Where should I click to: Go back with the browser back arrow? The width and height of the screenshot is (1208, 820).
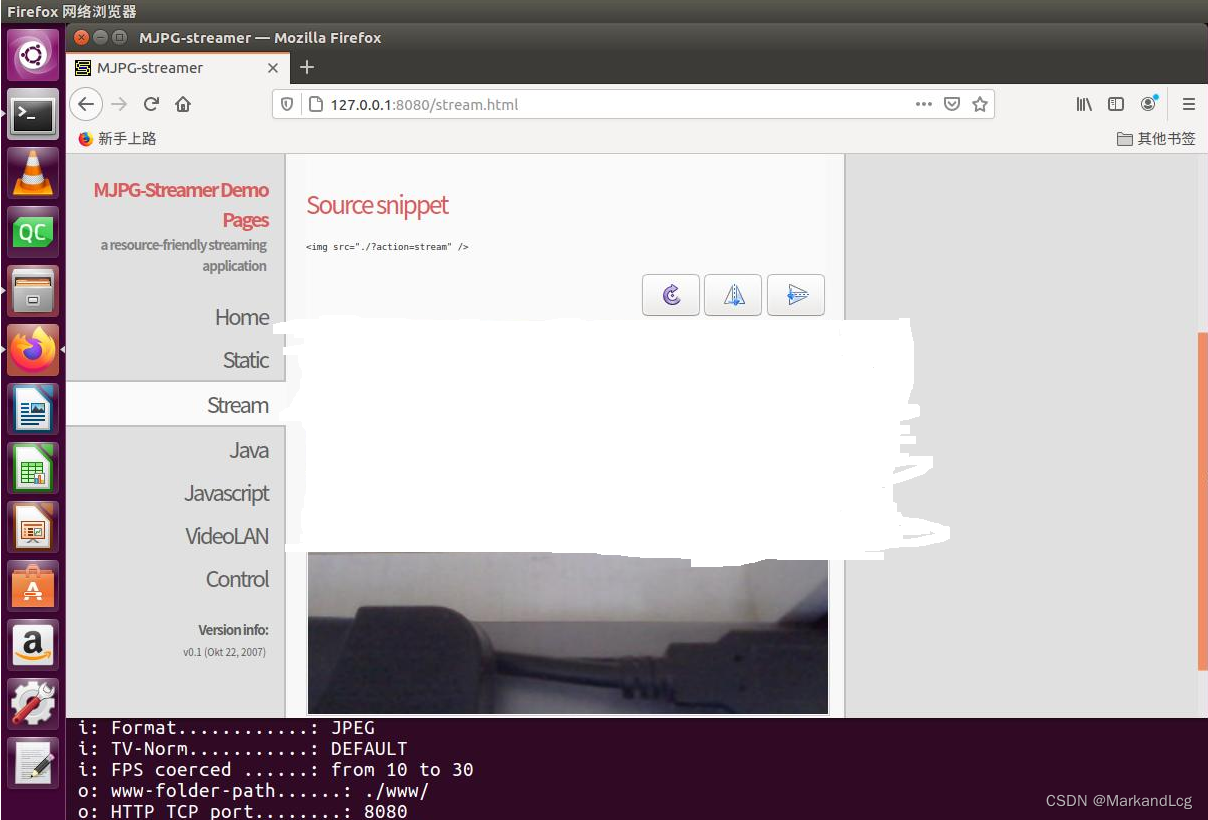[86, 104]
